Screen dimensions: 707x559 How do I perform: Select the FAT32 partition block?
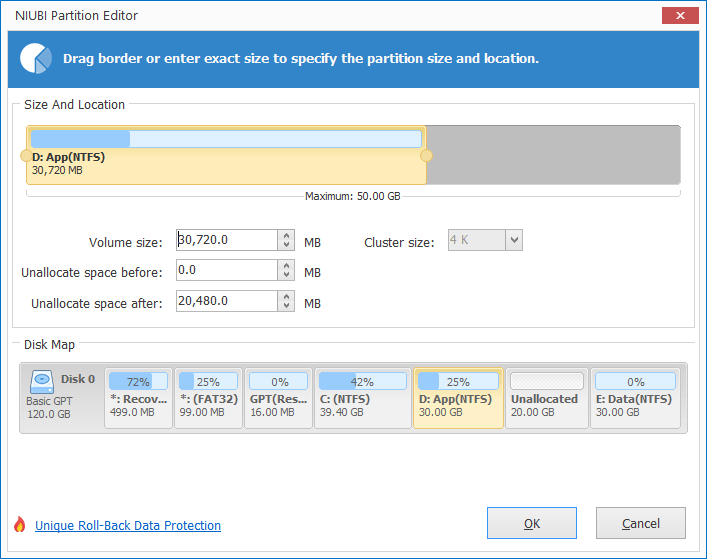pyautogui.click(x=208, y=398)
